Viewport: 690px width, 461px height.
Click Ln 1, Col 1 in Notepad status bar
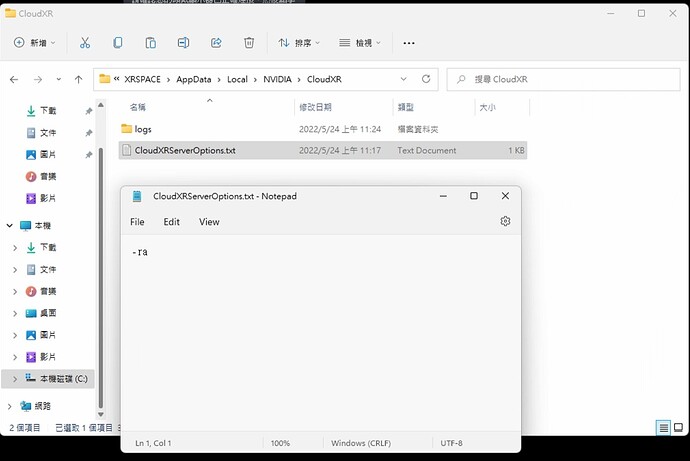[153, 443]
